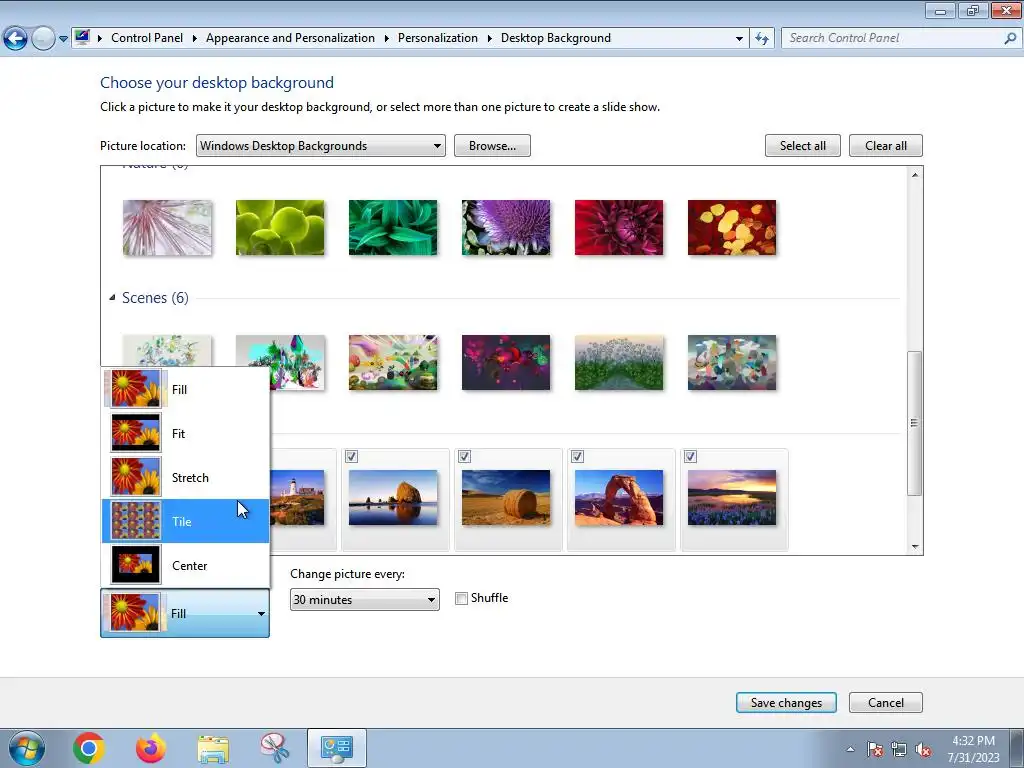The image size is (1024, 768).
Task: Uncheck the sunset lake wallpaper checkbox
Action: [x=690, y=456]
